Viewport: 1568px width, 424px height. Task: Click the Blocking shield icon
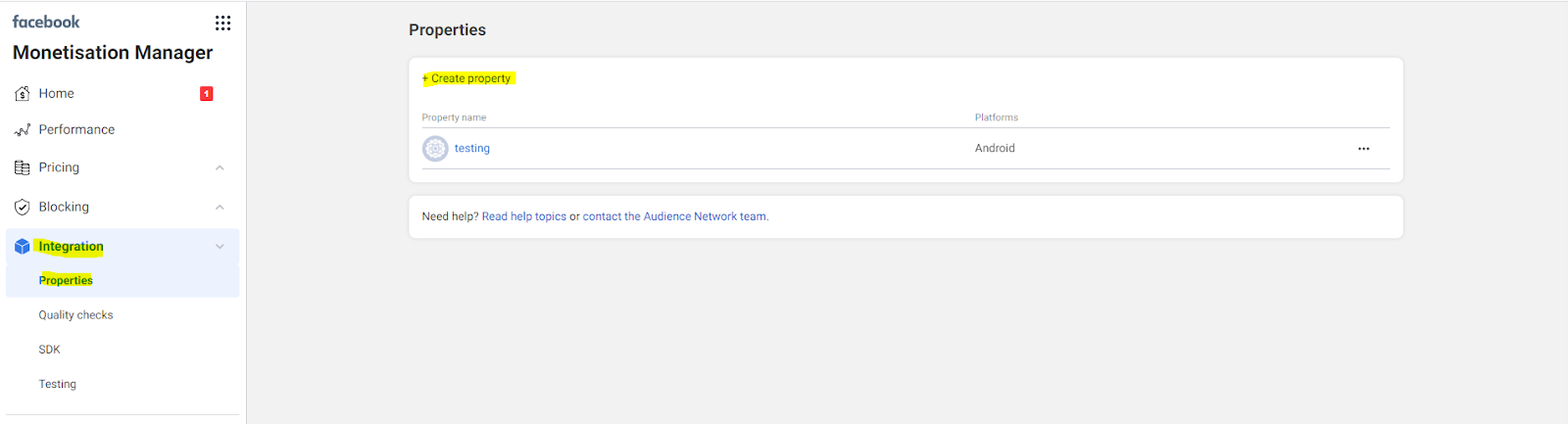click(23, 208)
